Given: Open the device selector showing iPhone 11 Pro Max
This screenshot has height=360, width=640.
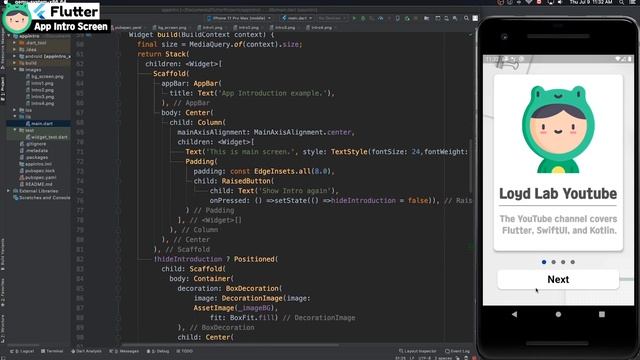Looking at the screenshot, I should tap(239, 18).
